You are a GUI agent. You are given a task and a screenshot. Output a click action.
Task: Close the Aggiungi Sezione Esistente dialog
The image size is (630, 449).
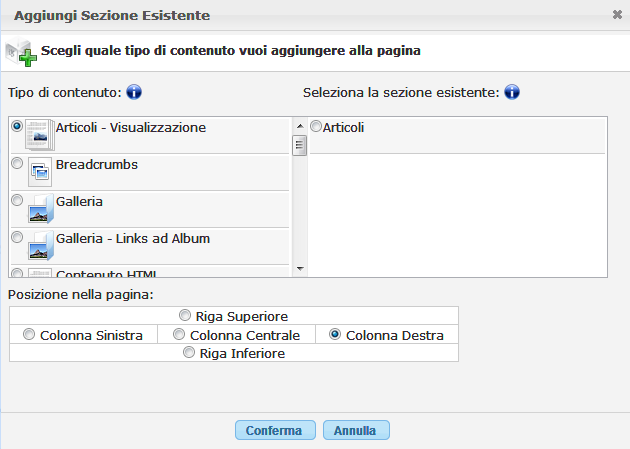point(617,15)
